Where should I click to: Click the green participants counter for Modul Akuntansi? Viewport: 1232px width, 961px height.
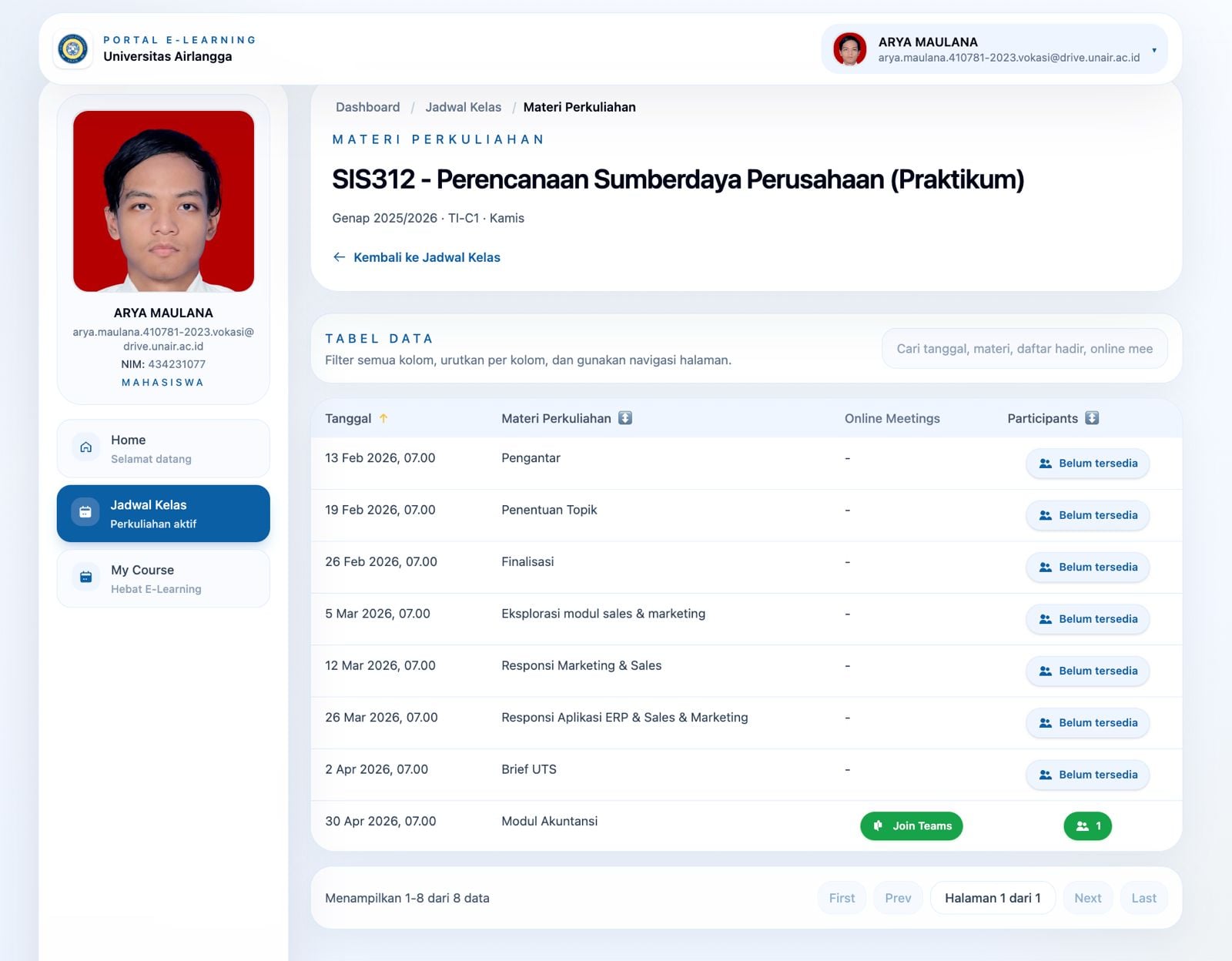click(1087, 825)
